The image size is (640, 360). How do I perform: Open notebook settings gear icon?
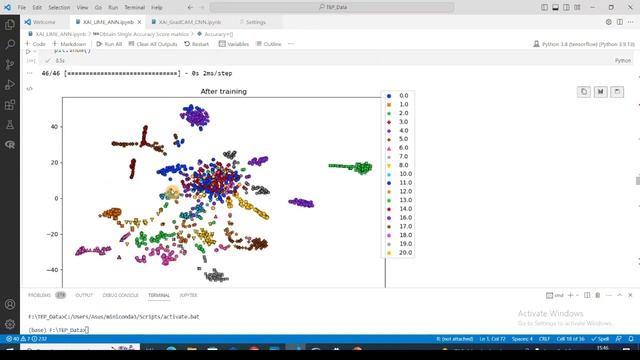click(x=609, y=22)
